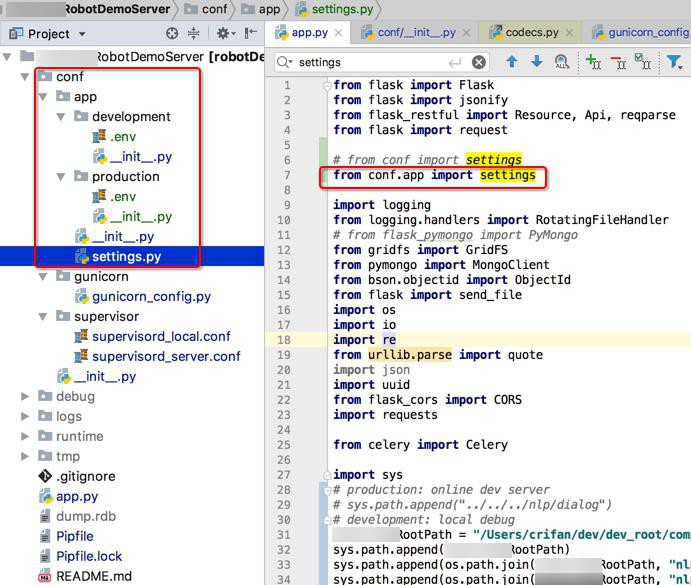Jump to next search occurrence arrow
This screenshot has height=585, width=691.
[536, 62]
